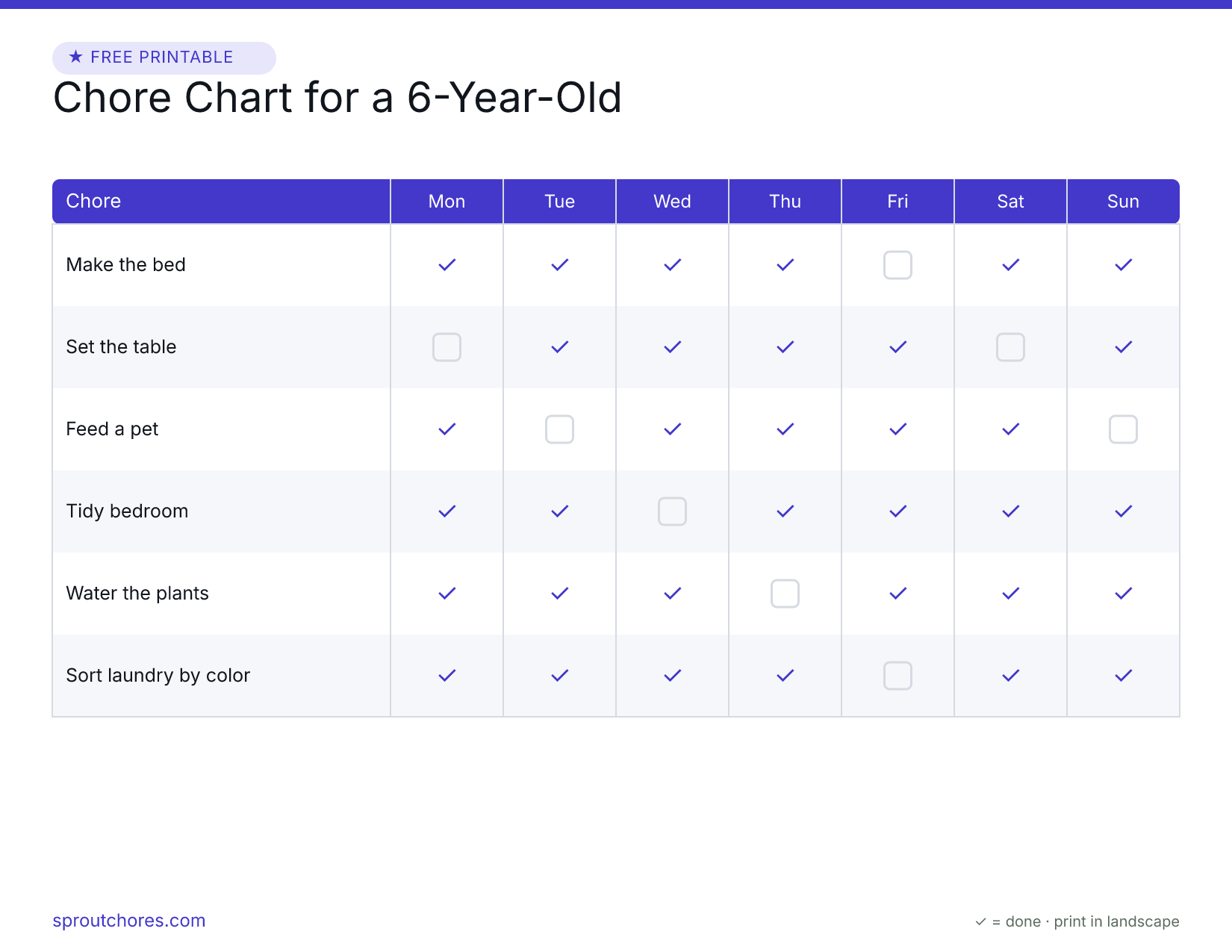Click the Feed a pet Wednesday checkmark

[672, 429]
